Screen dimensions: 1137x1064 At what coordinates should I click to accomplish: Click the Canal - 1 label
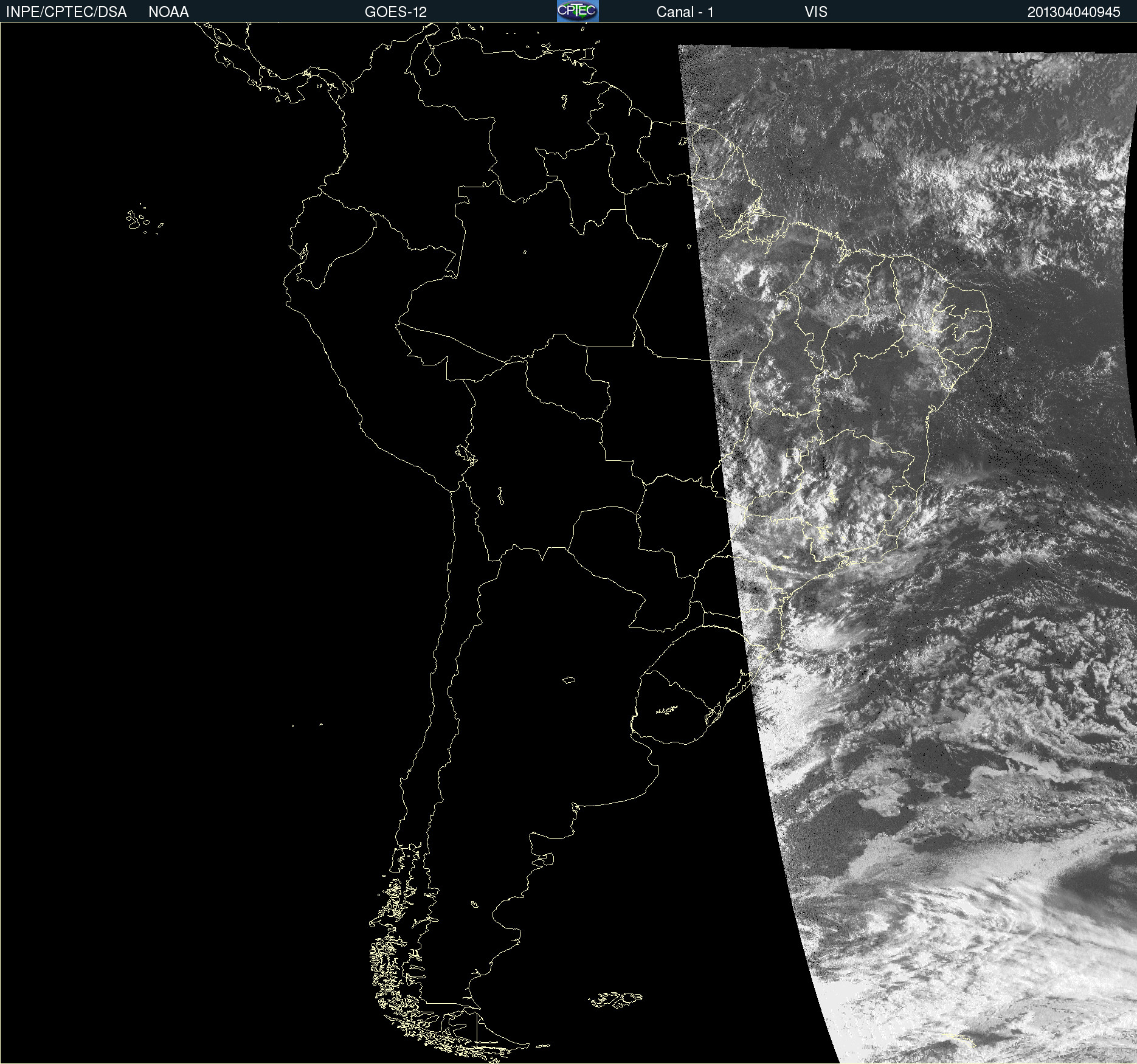pos(685,12)
